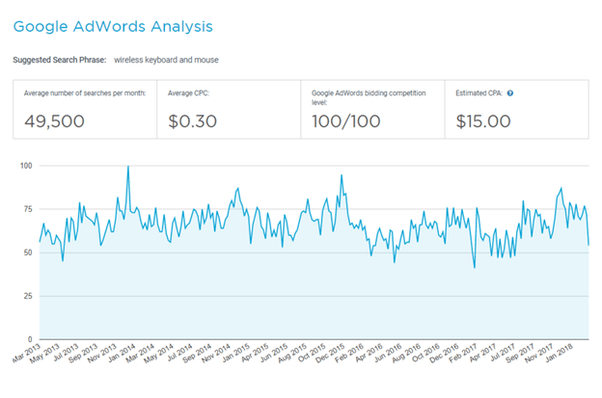
Task: Click the 100/100 bidding competition value
Action: pyautogui.click(x=346, y=121)
